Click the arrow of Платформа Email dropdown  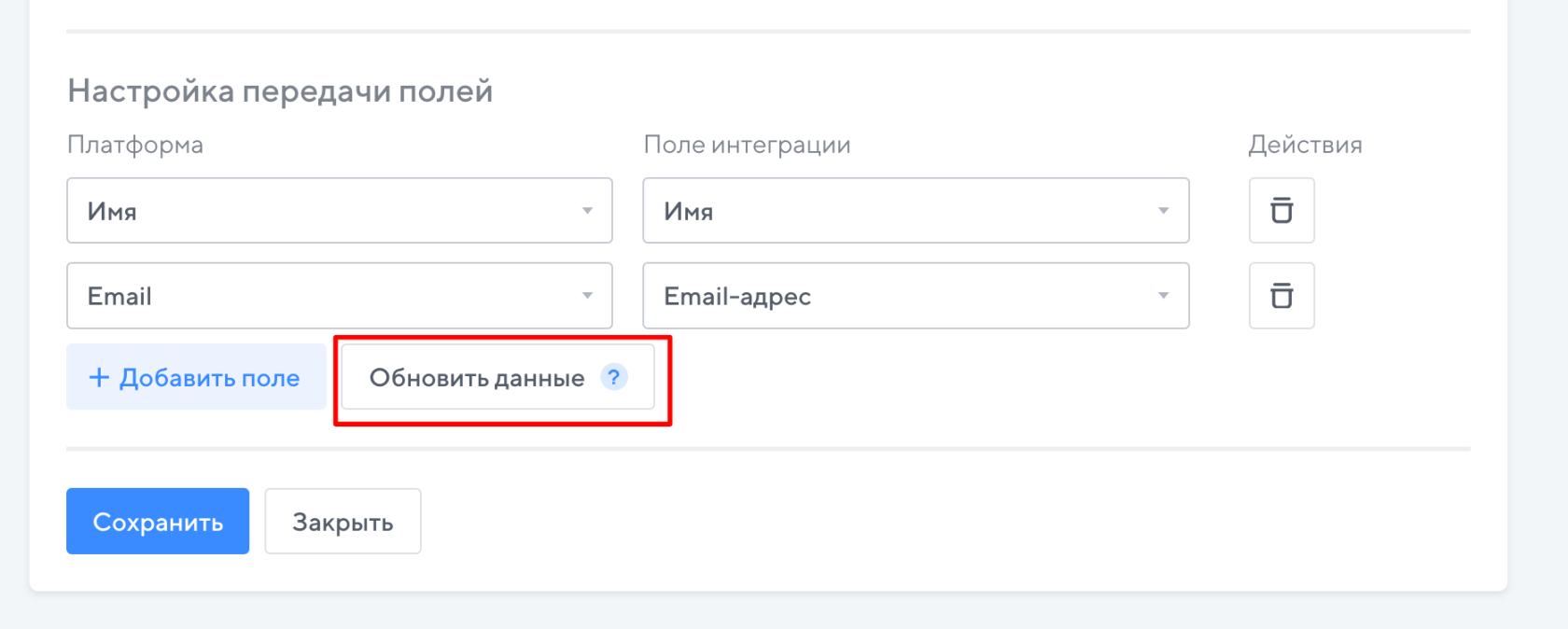click(587, 296)
